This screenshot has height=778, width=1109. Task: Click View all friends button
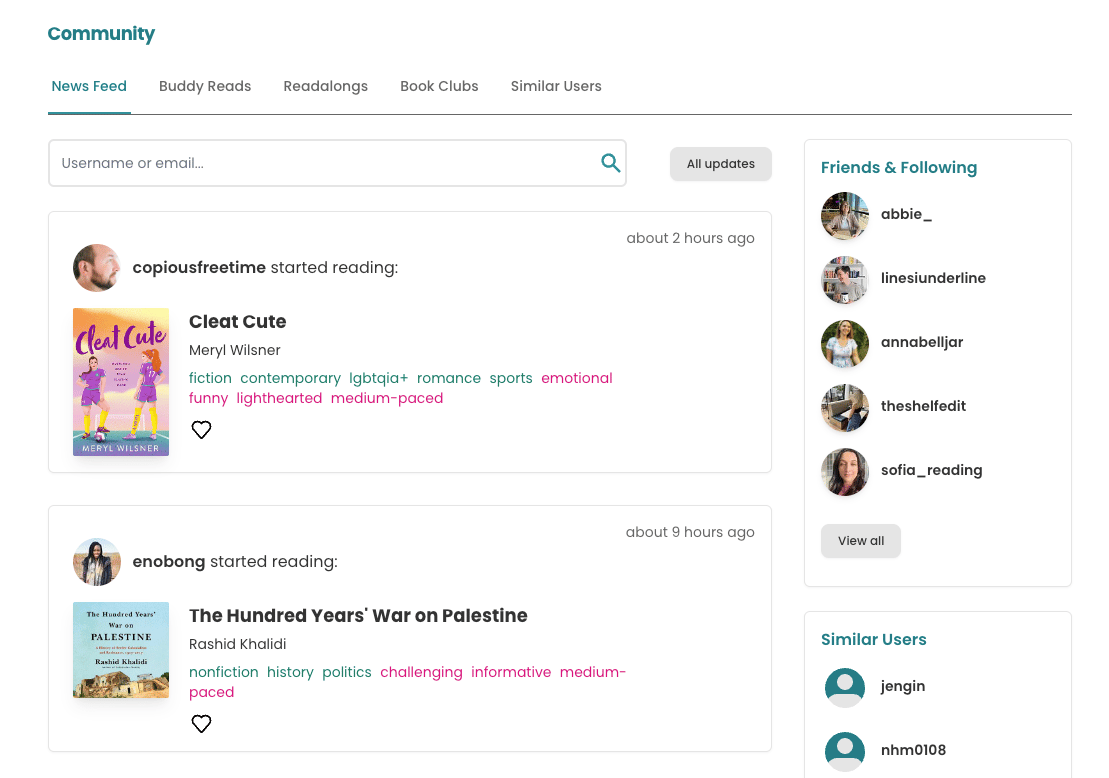[861, 541]
